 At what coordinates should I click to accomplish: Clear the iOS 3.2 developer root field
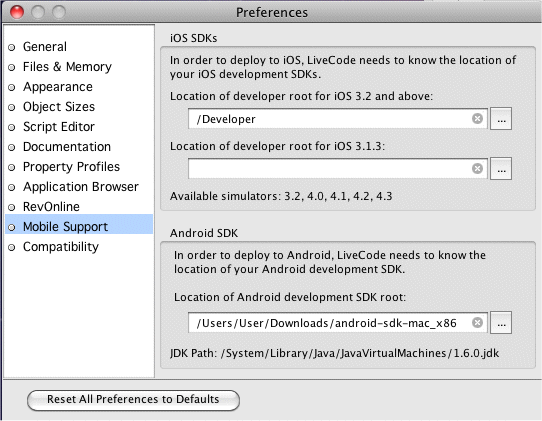click(x=477, y=119)
